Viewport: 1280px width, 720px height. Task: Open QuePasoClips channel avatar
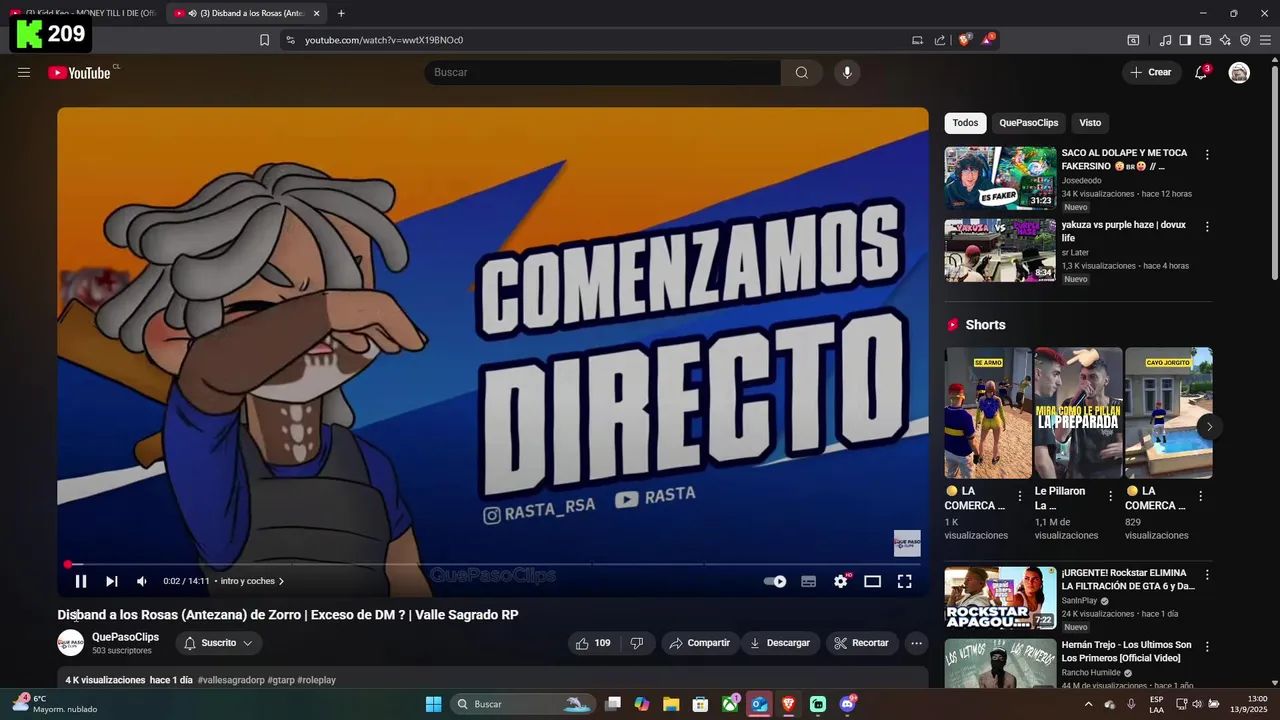tap(70, 643)
